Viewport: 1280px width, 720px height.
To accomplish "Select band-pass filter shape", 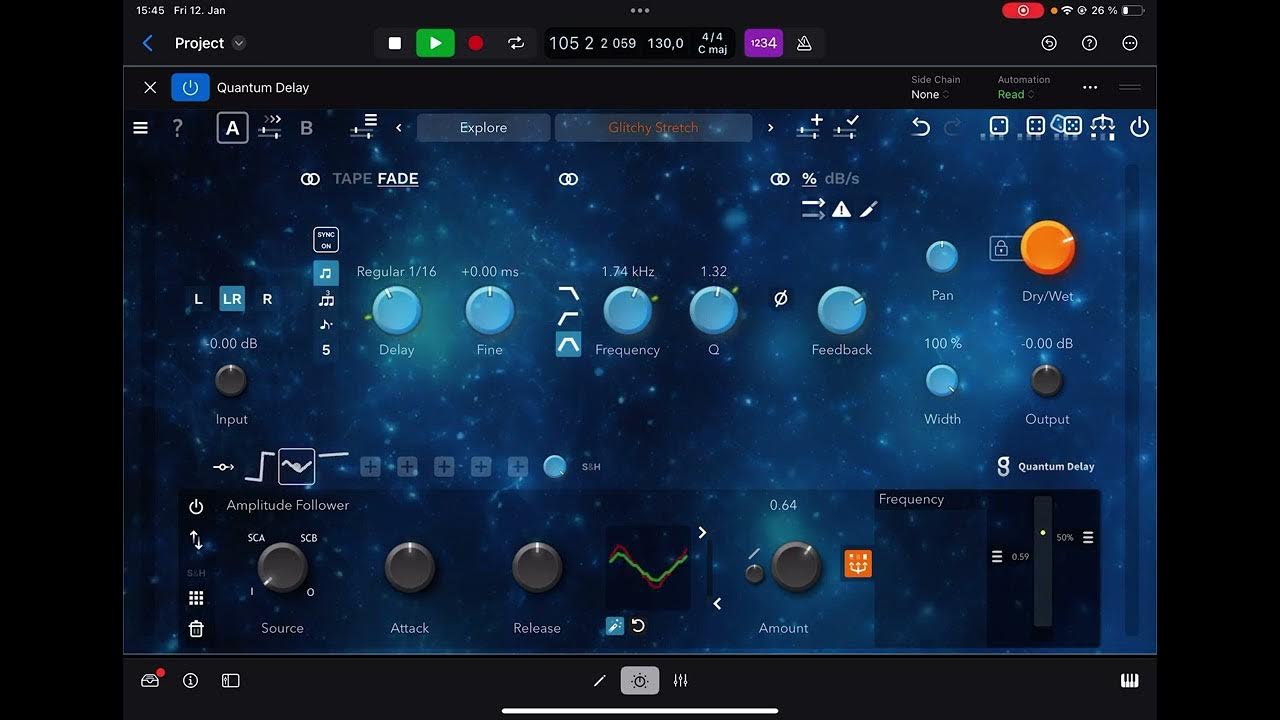I will (568, 345).
